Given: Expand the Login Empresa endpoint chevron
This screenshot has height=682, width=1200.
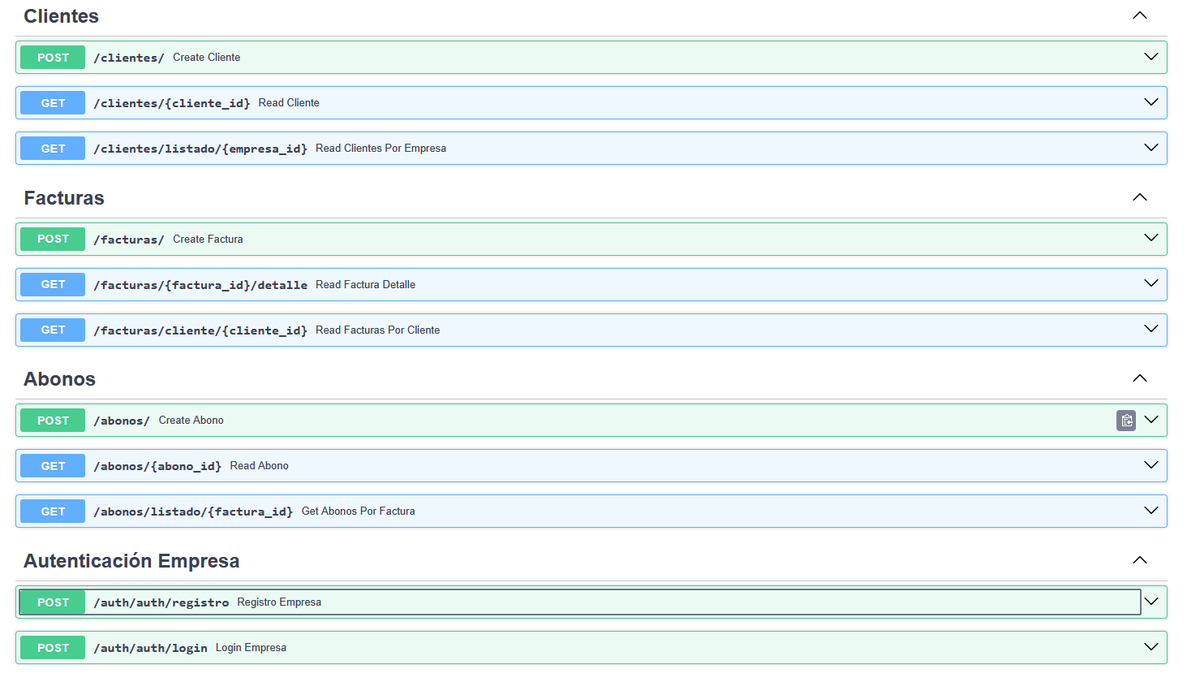Looking at the screenshot, I should pos(1151,647).
